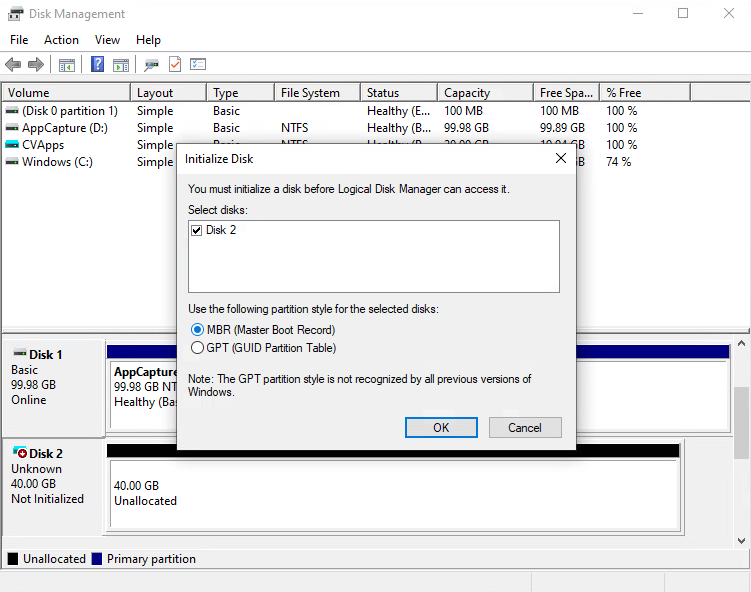
Task: Select the Disk 0 partition 1 volume icon
Action: click(x=12, y=111)
